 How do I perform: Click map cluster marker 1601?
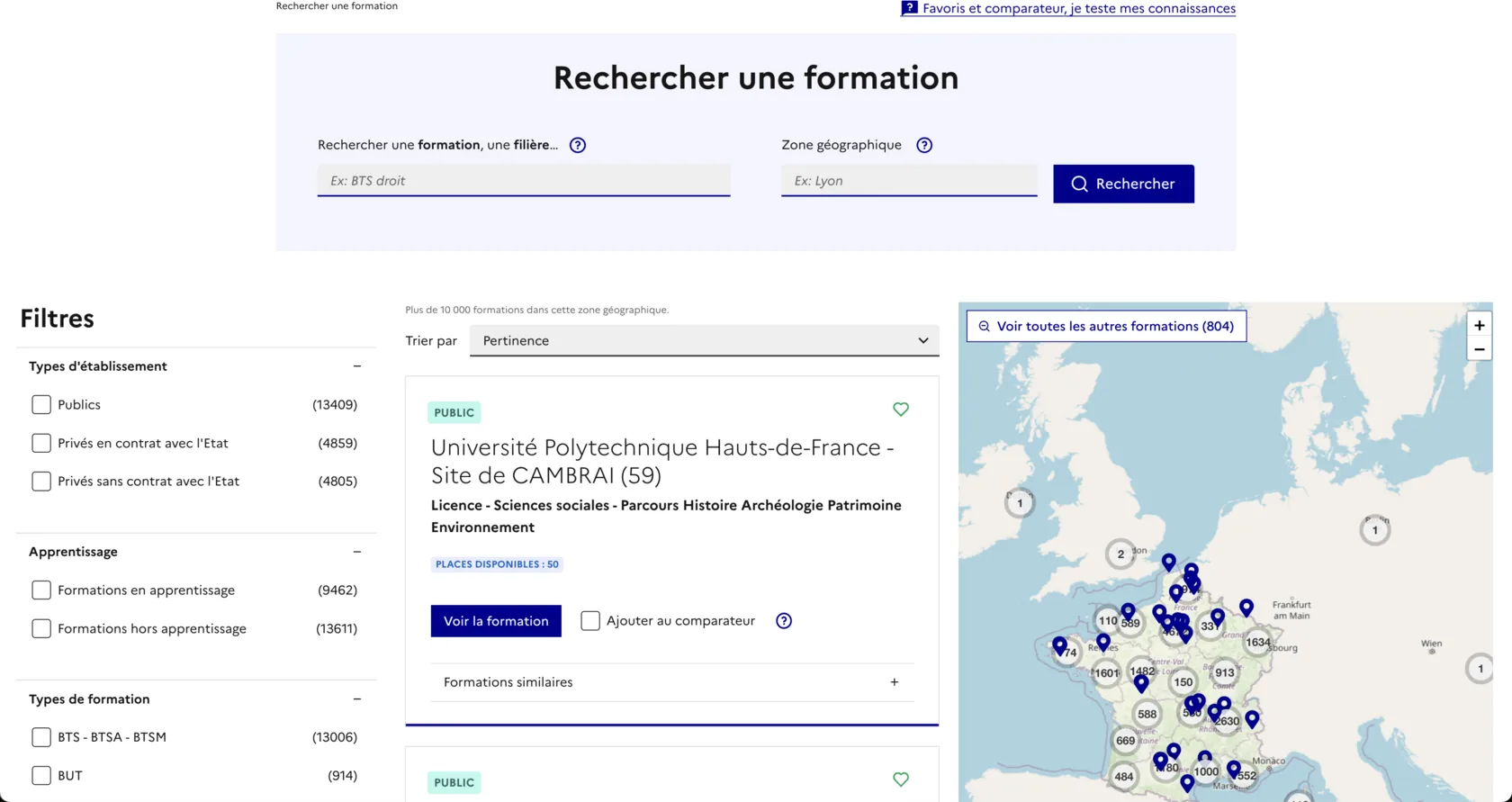click(x=1106, y=672)
